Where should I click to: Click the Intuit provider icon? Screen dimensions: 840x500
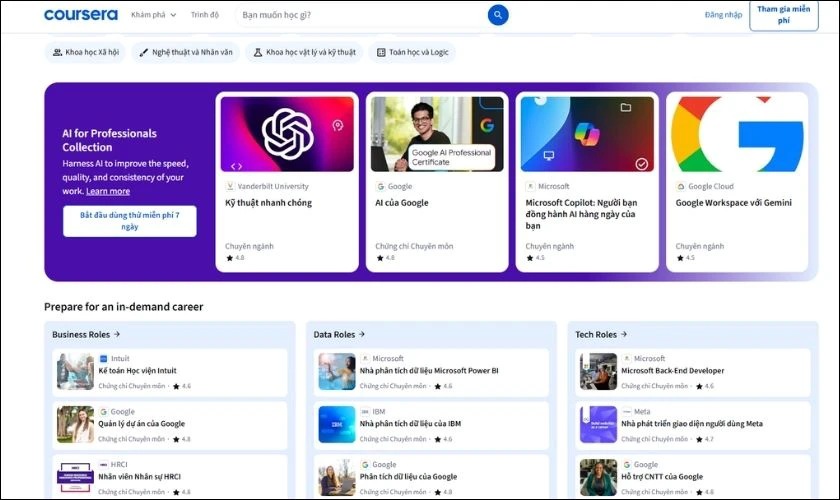[103, 359]
